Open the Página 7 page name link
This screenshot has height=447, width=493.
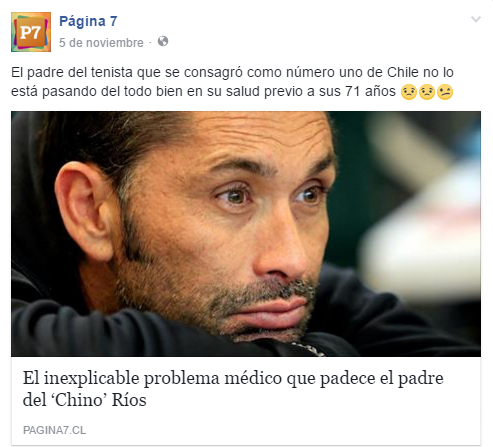(88, 21)
